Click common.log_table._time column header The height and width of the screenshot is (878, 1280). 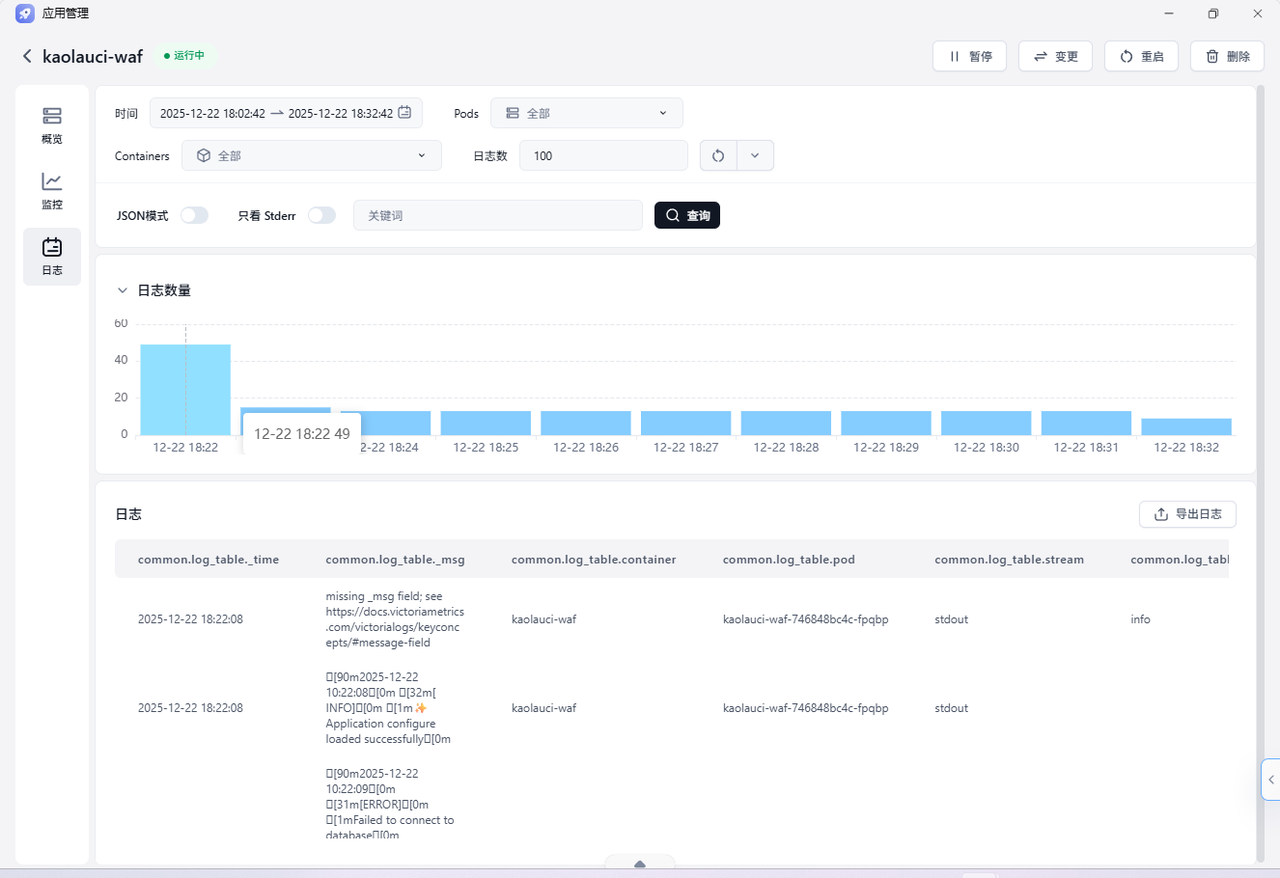(x=208, y=560)
